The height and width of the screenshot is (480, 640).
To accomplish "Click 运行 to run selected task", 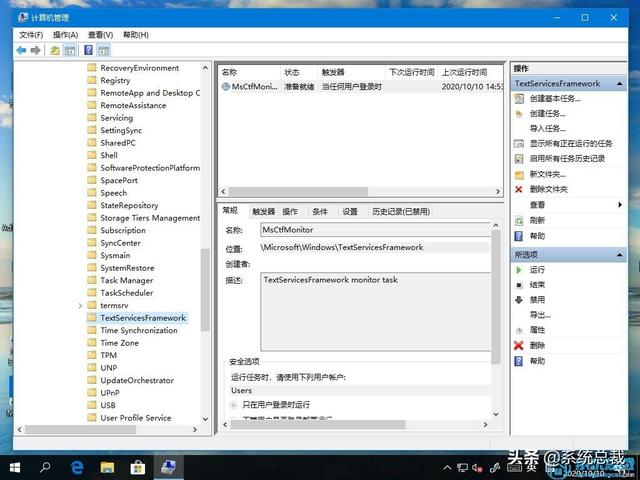I will click(537, 270).
